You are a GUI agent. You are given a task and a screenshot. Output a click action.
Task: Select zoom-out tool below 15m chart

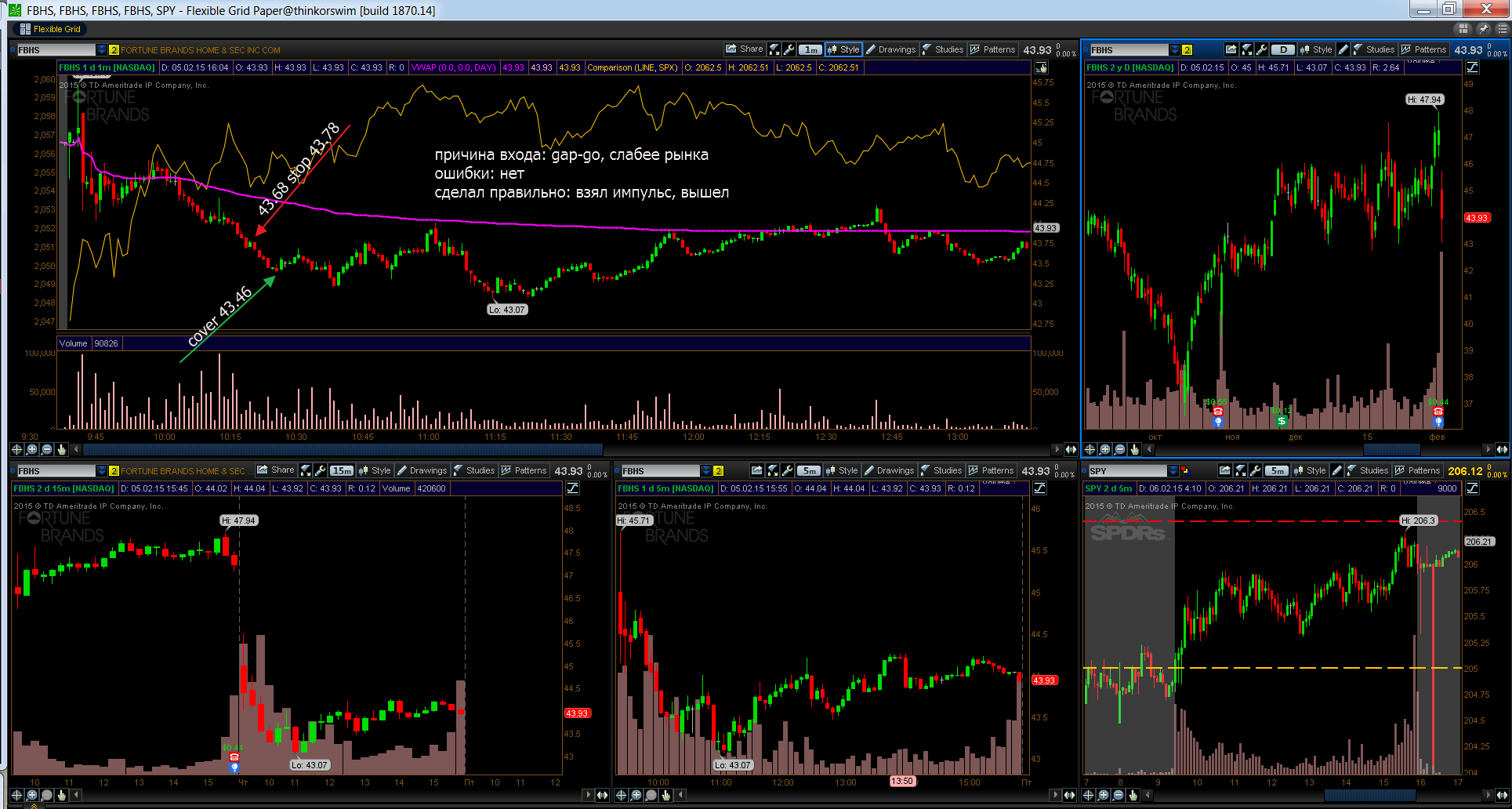(46, 795)
